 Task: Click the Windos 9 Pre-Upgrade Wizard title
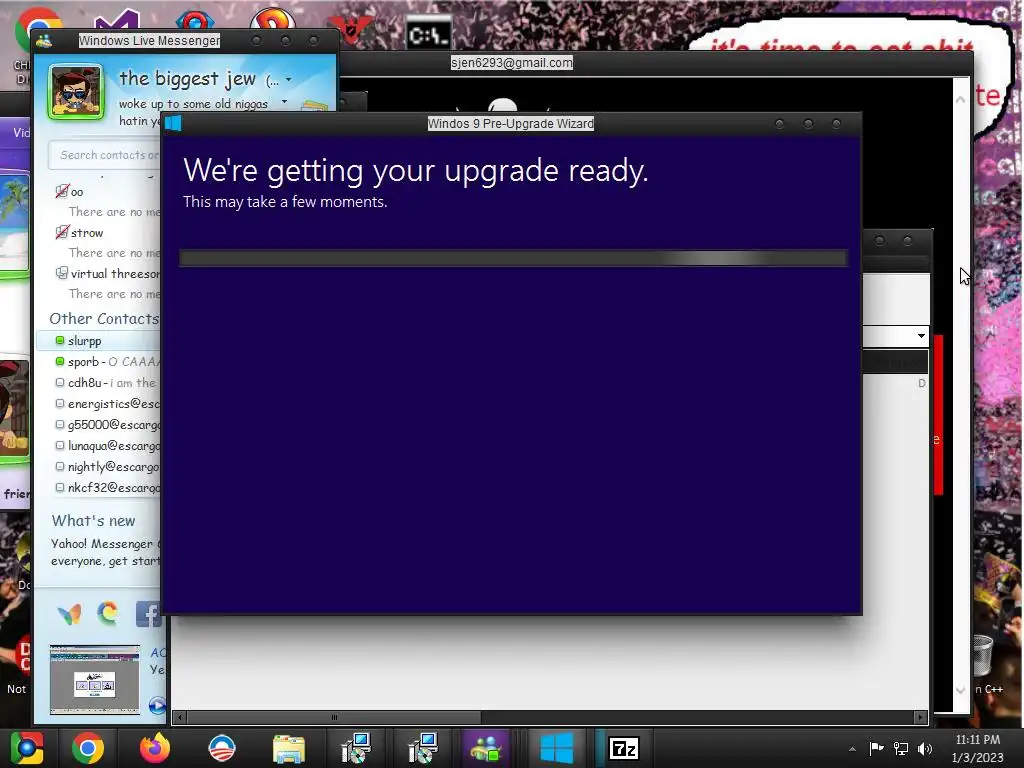click(x=511, y=123)
